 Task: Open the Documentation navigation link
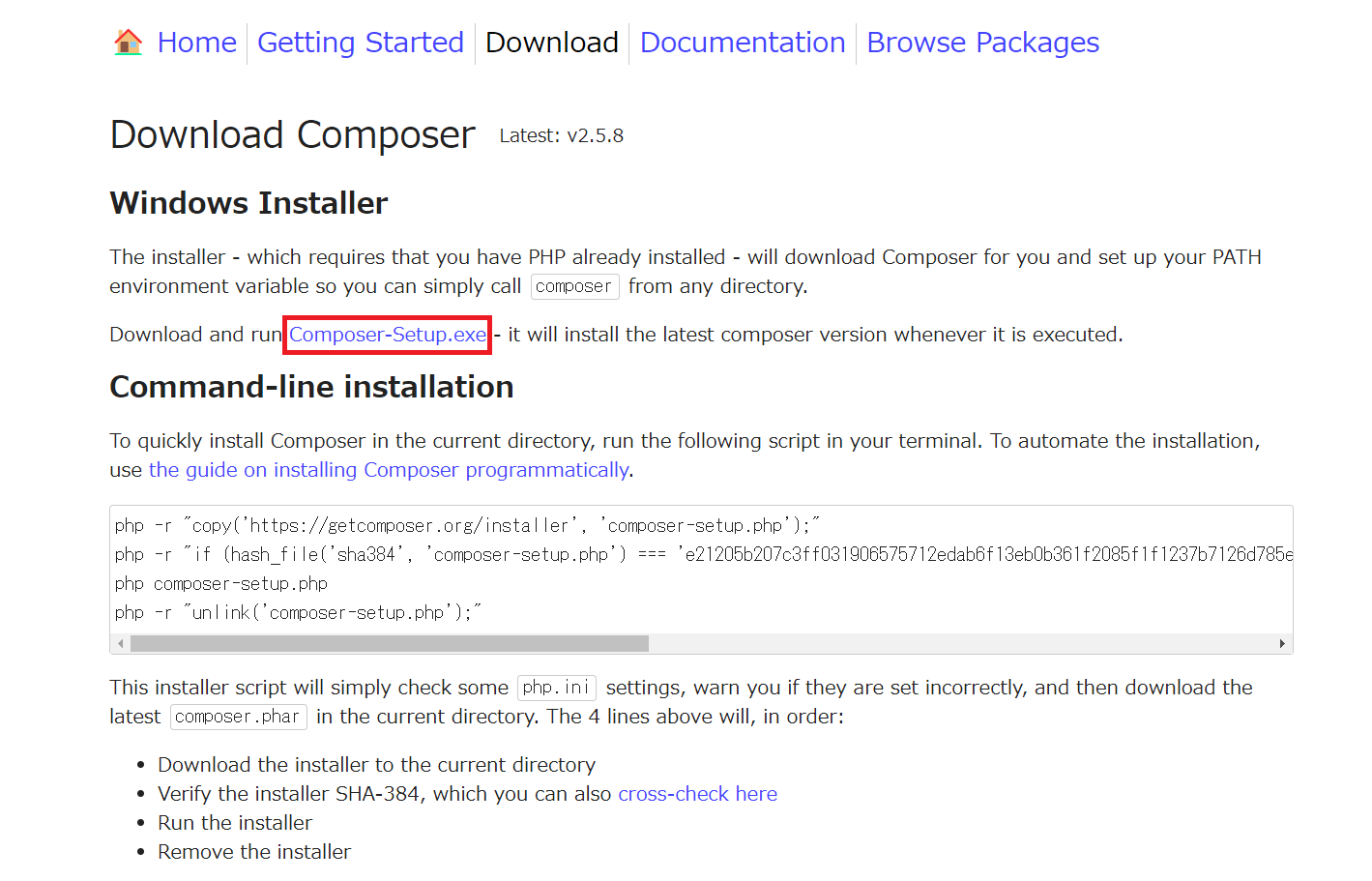pyautogui.click(x=743, y=43)
